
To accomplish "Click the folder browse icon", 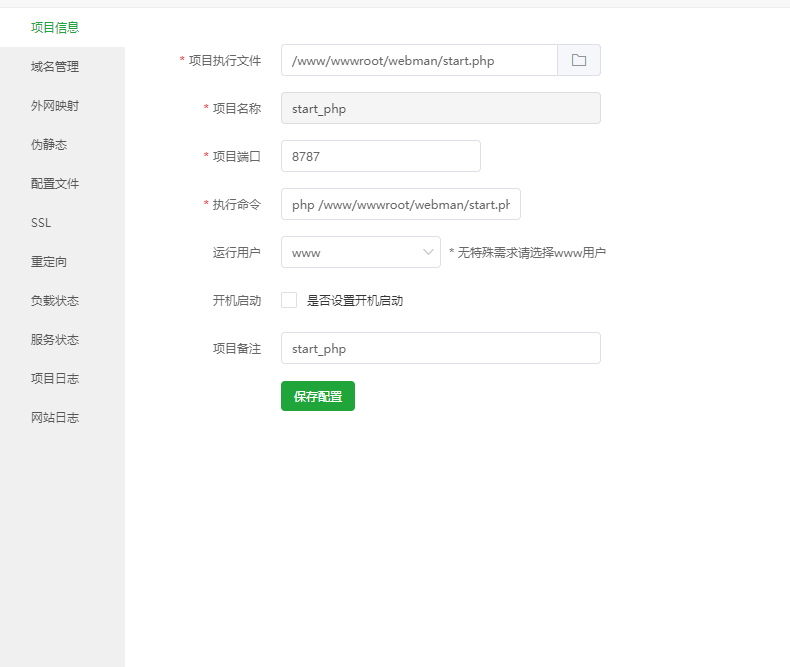I will pyautogui.click(x=579, y=60).
